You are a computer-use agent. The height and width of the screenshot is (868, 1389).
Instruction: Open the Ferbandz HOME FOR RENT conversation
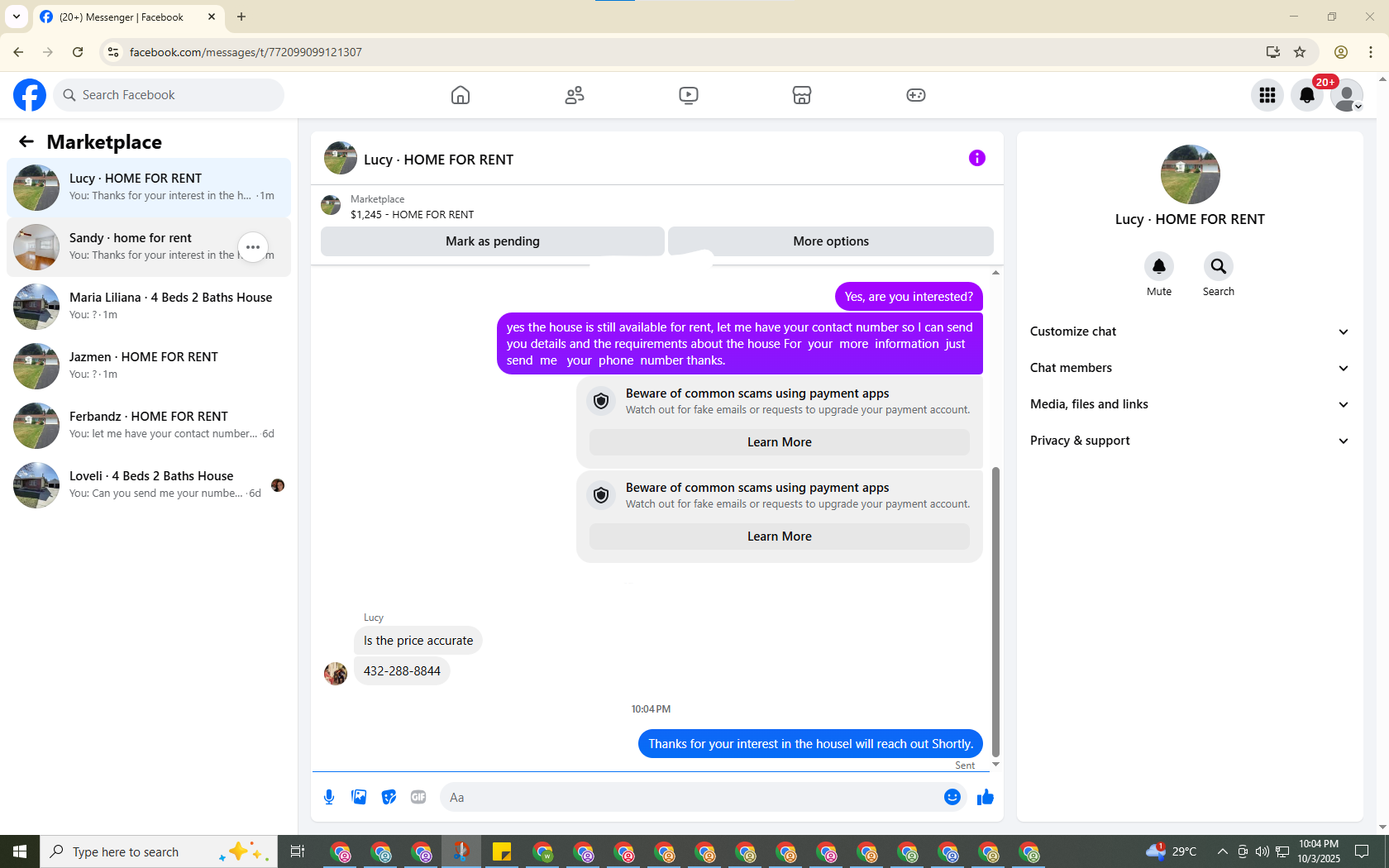(149, 426)
